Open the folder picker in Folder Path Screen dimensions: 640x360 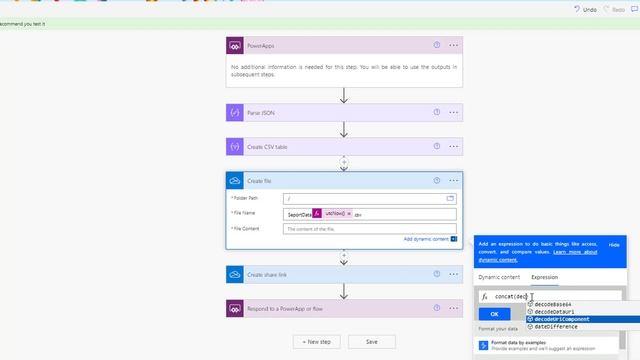tap(450, 198)
